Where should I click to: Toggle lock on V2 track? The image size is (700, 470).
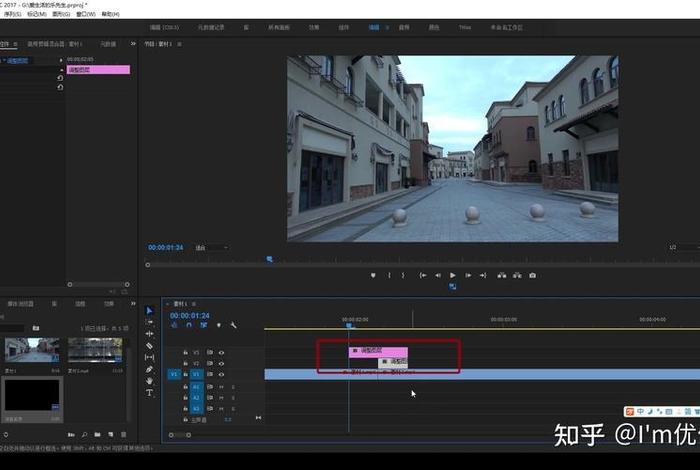pos(185,363)
